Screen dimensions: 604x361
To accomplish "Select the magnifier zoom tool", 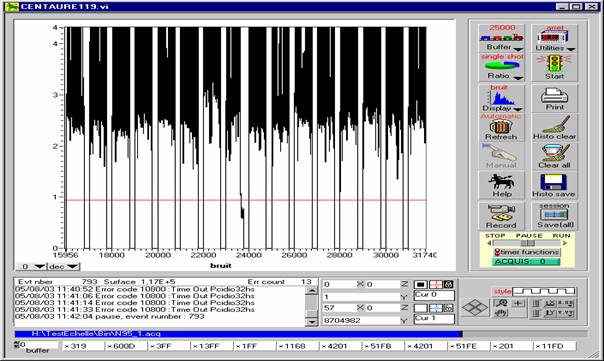I will (502, 303).
